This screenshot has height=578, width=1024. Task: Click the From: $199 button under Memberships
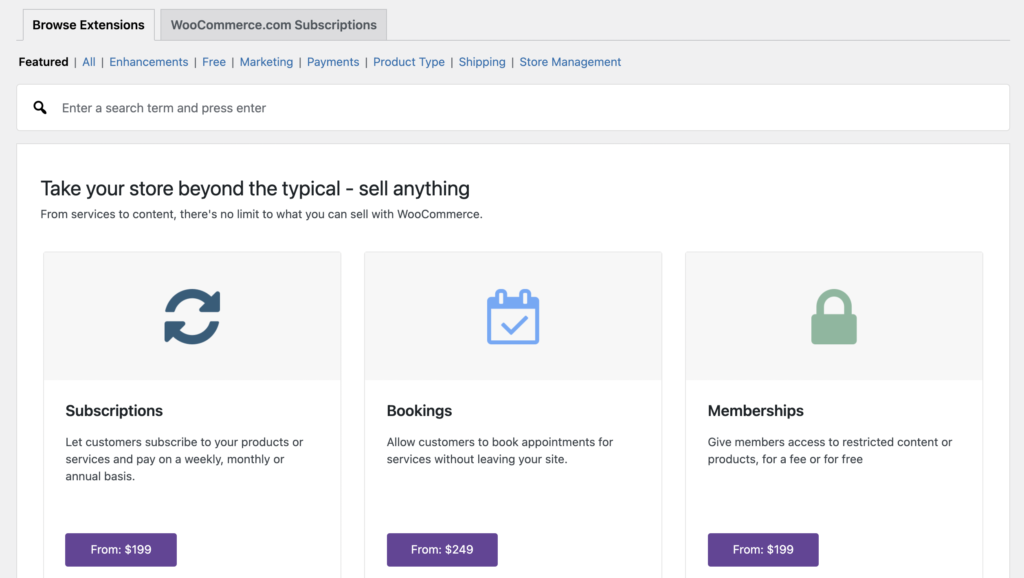(763, 549)
